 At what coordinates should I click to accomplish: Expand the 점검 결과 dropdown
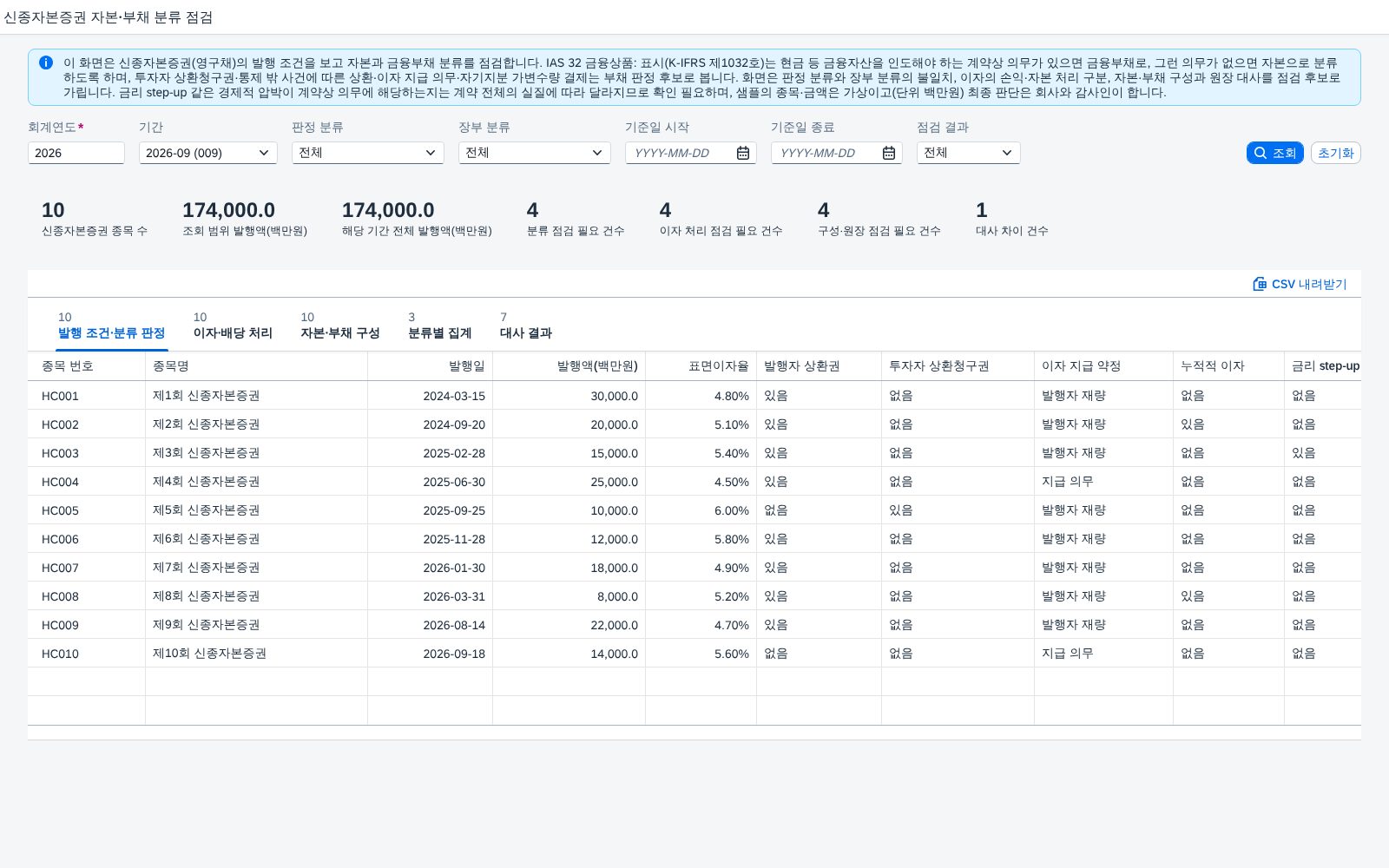pyautogui.click(x=1007, y=153)
